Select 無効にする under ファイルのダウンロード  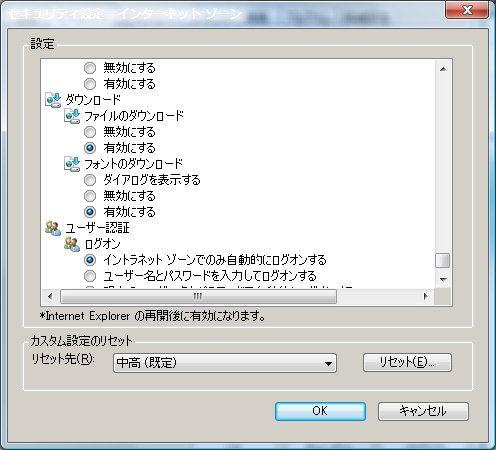click(90, 132)
